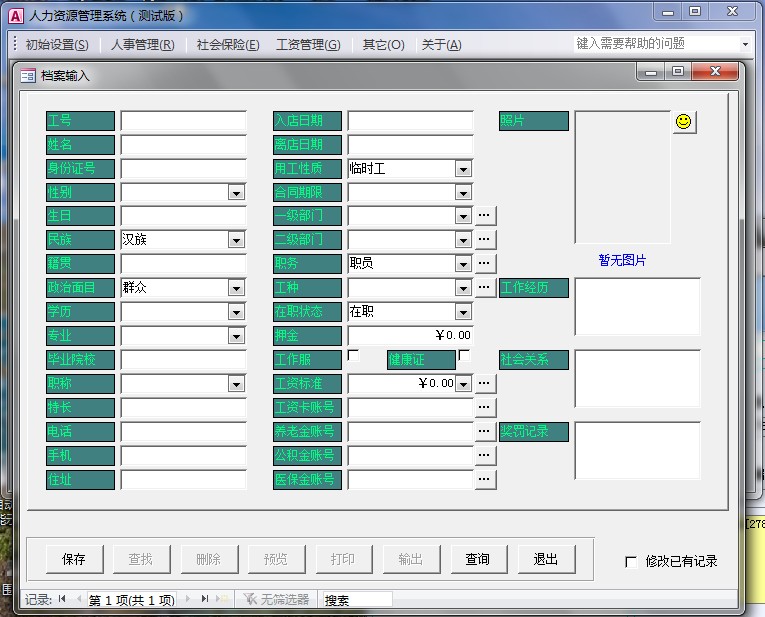Click ellipsis button next to 一级部门
The image size is (765, 617).
click(x=485, y=216)
